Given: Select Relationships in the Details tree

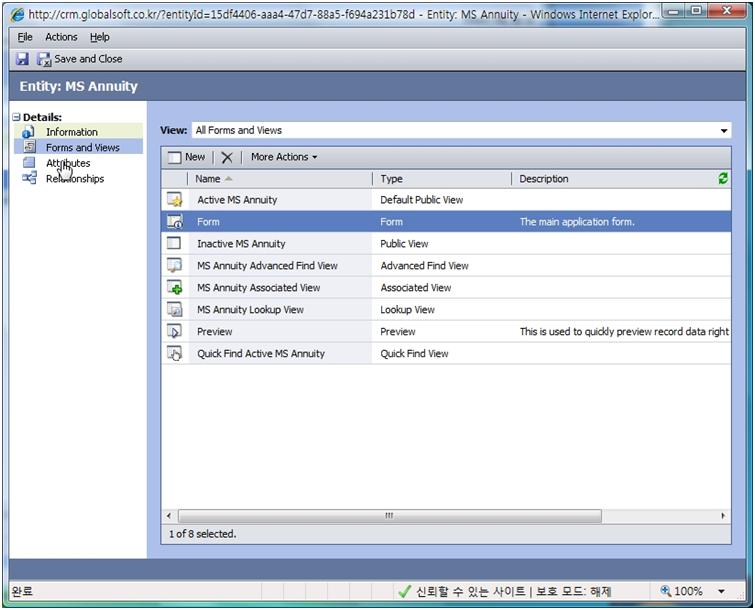Looking at the screenshot, I should tap(75, 179).
